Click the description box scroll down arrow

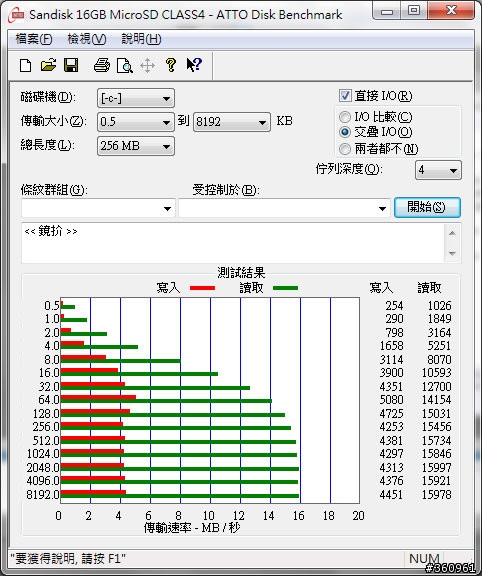coord(452,253)
